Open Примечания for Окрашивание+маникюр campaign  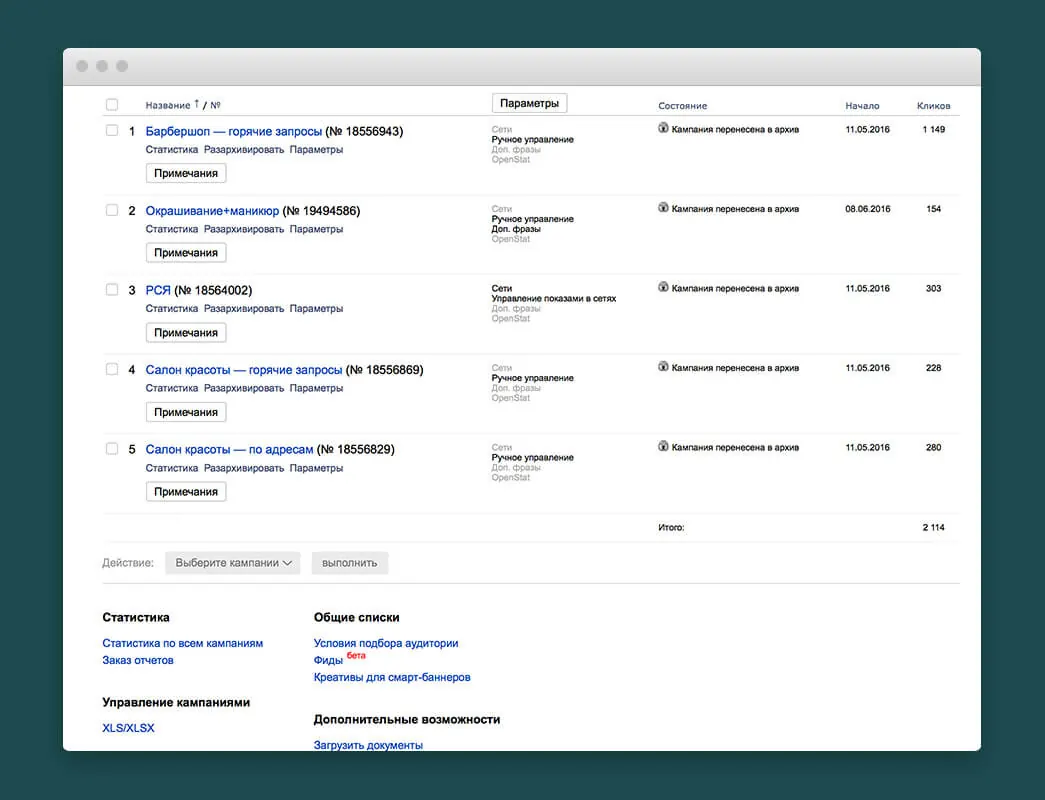[x=186, y=253]
